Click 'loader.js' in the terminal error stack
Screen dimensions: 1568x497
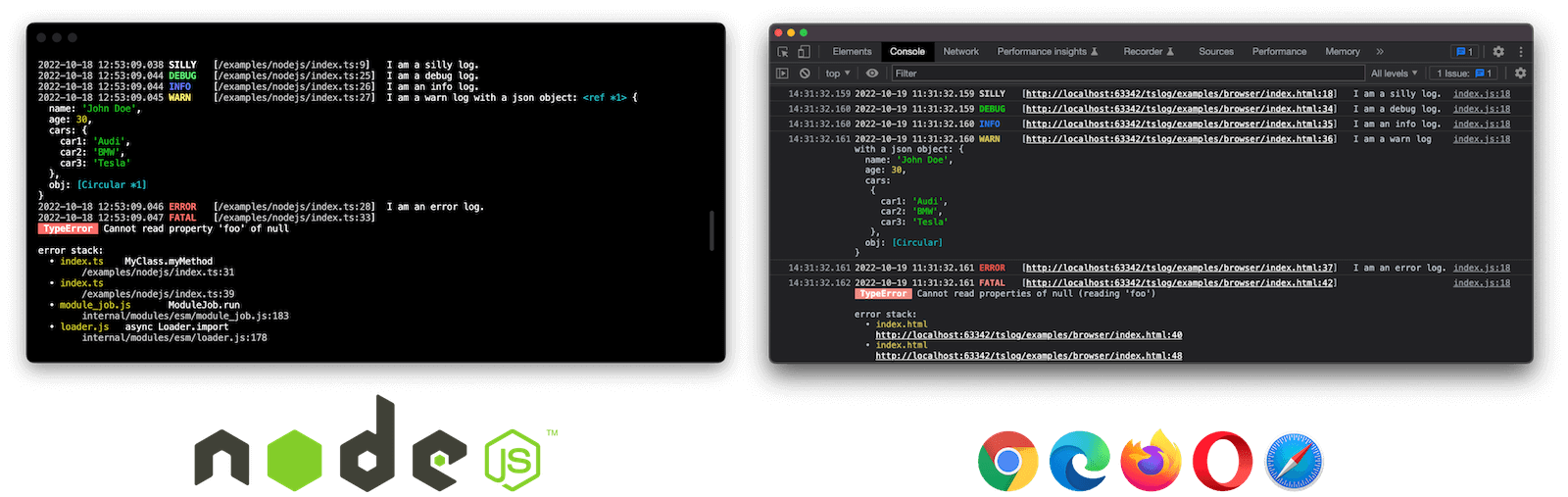pos(84,327)
